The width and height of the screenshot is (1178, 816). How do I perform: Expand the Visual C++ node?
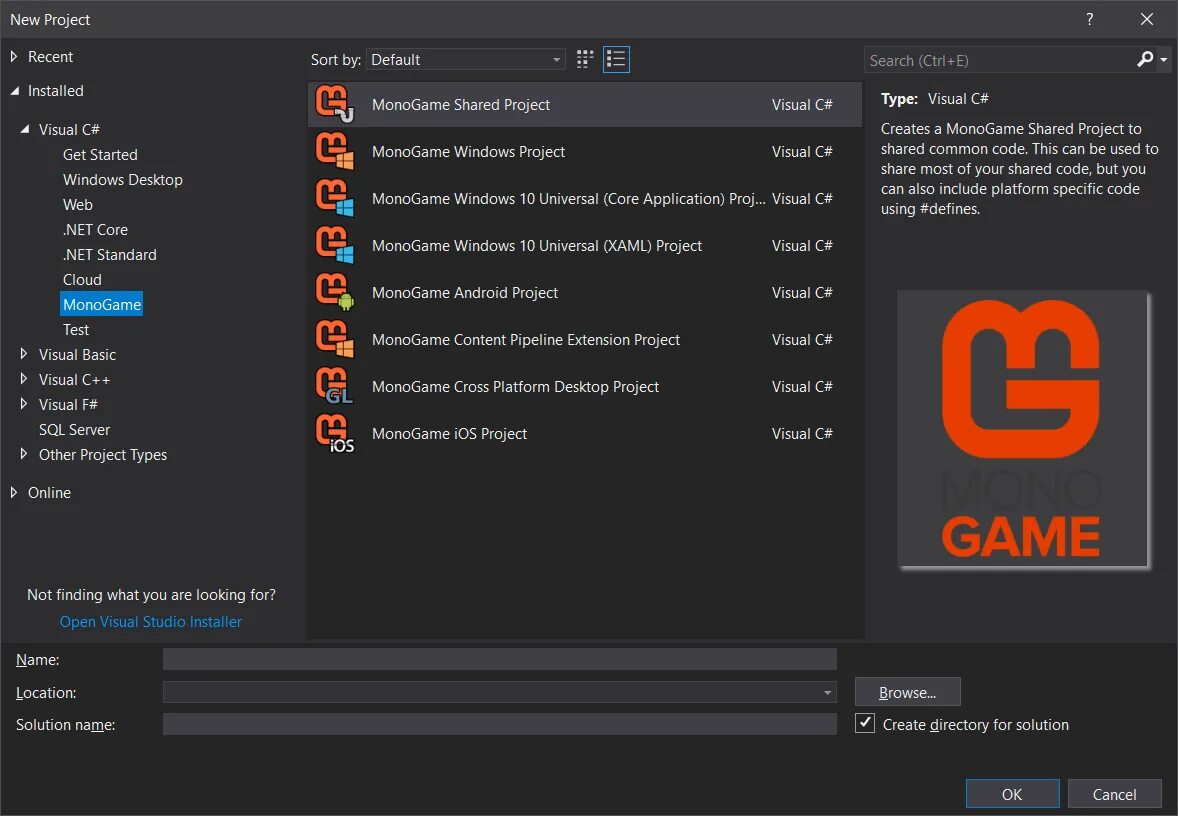23,379
